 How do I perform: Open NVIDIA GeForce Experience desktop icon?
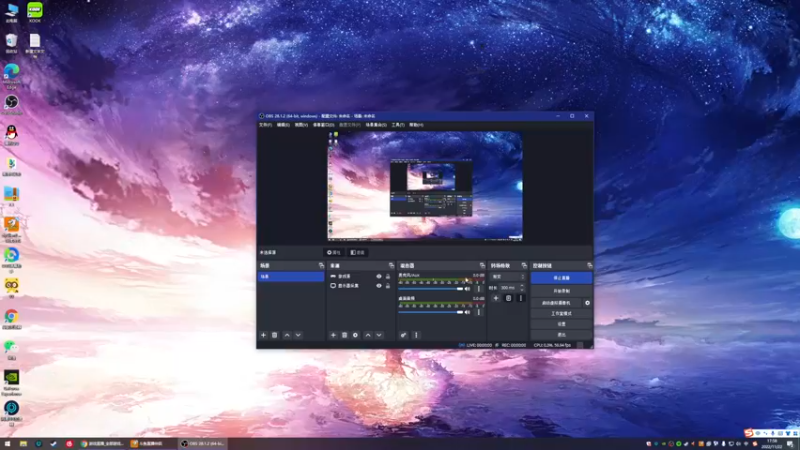pyautogui.click(x=11, y=382)
